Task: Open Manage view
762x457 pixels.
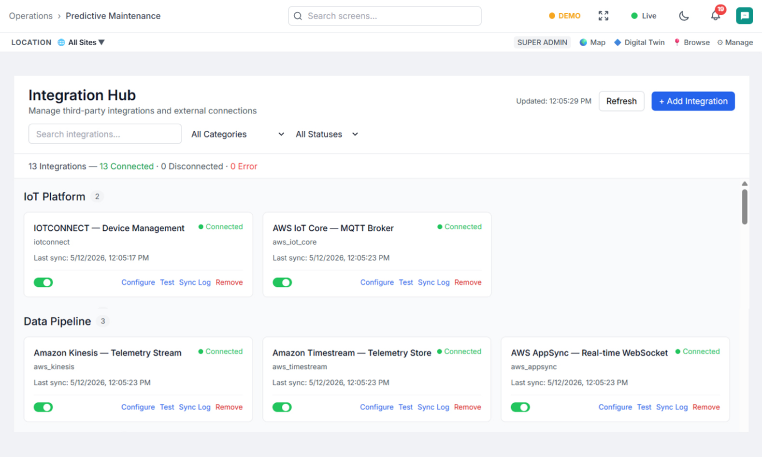Action: (x=735, y=42)
